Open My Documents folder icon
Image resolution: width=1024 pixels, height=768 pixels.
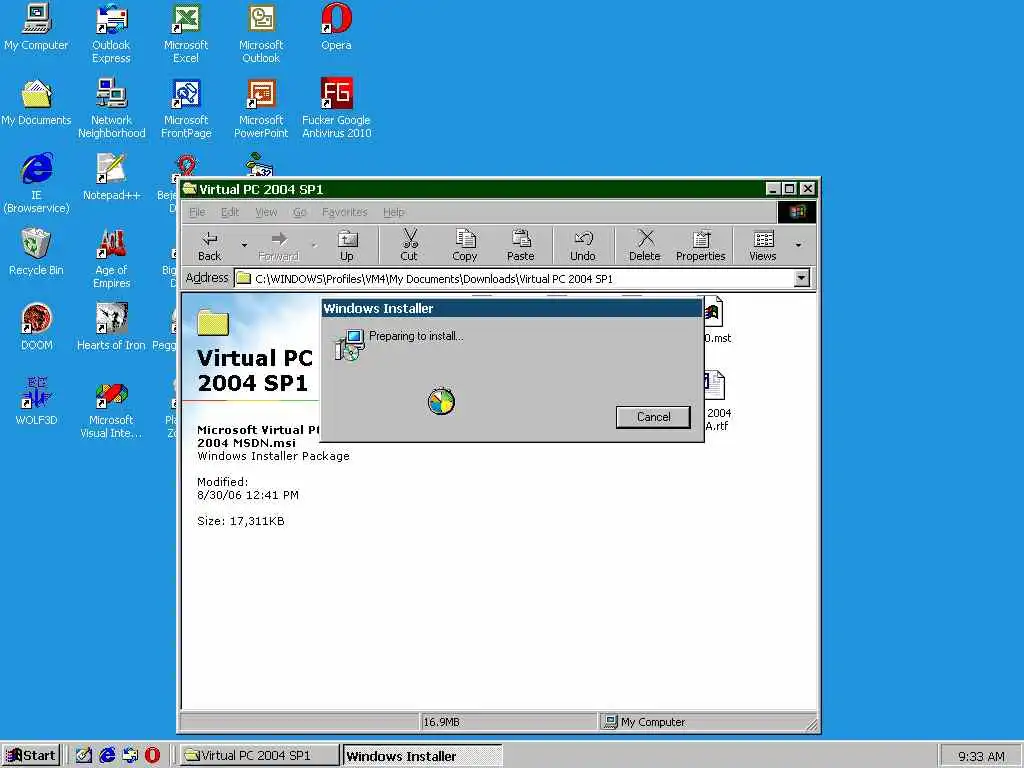coord(36,103)
